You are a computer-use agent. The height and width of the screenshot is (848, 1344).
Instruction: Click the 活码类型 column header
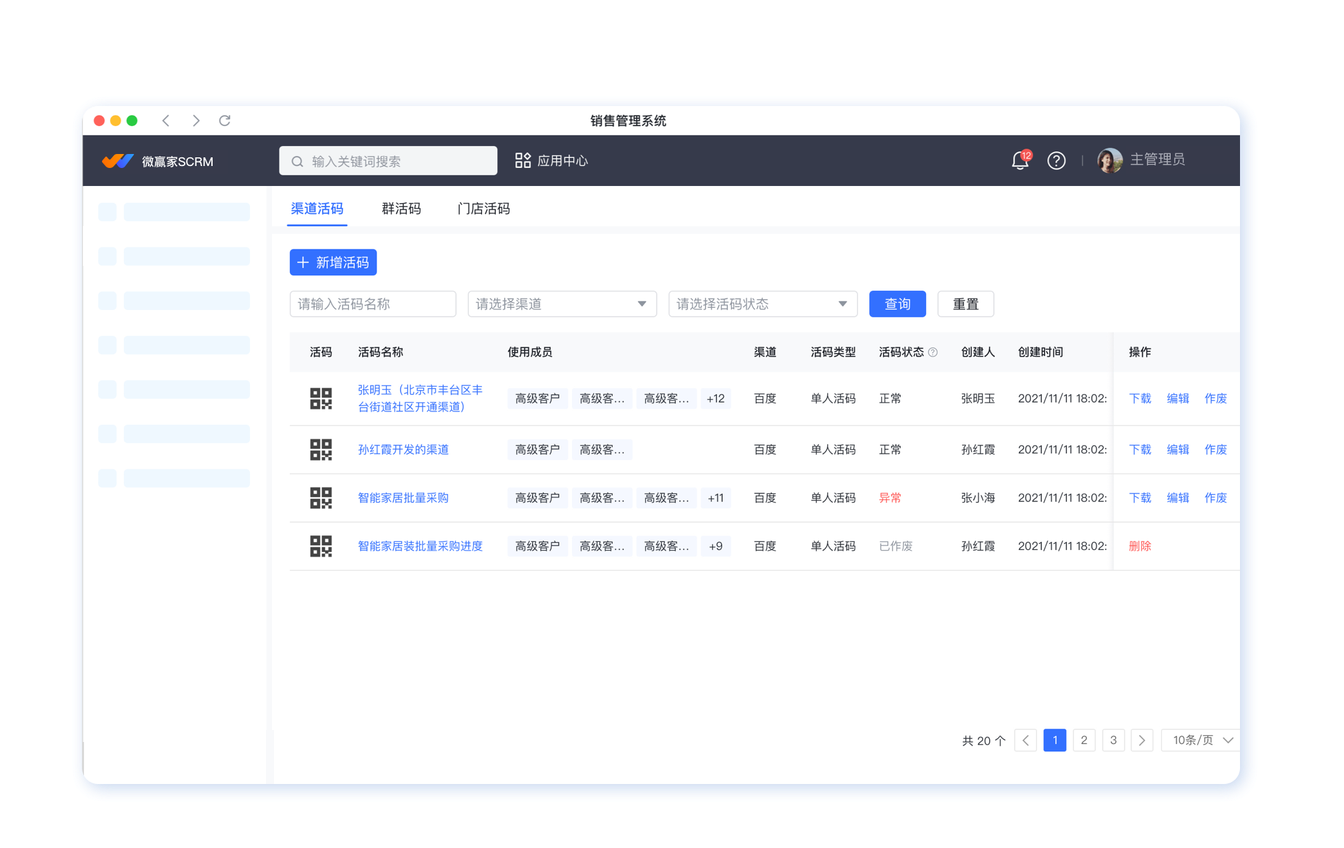click(x=833, y=352)
